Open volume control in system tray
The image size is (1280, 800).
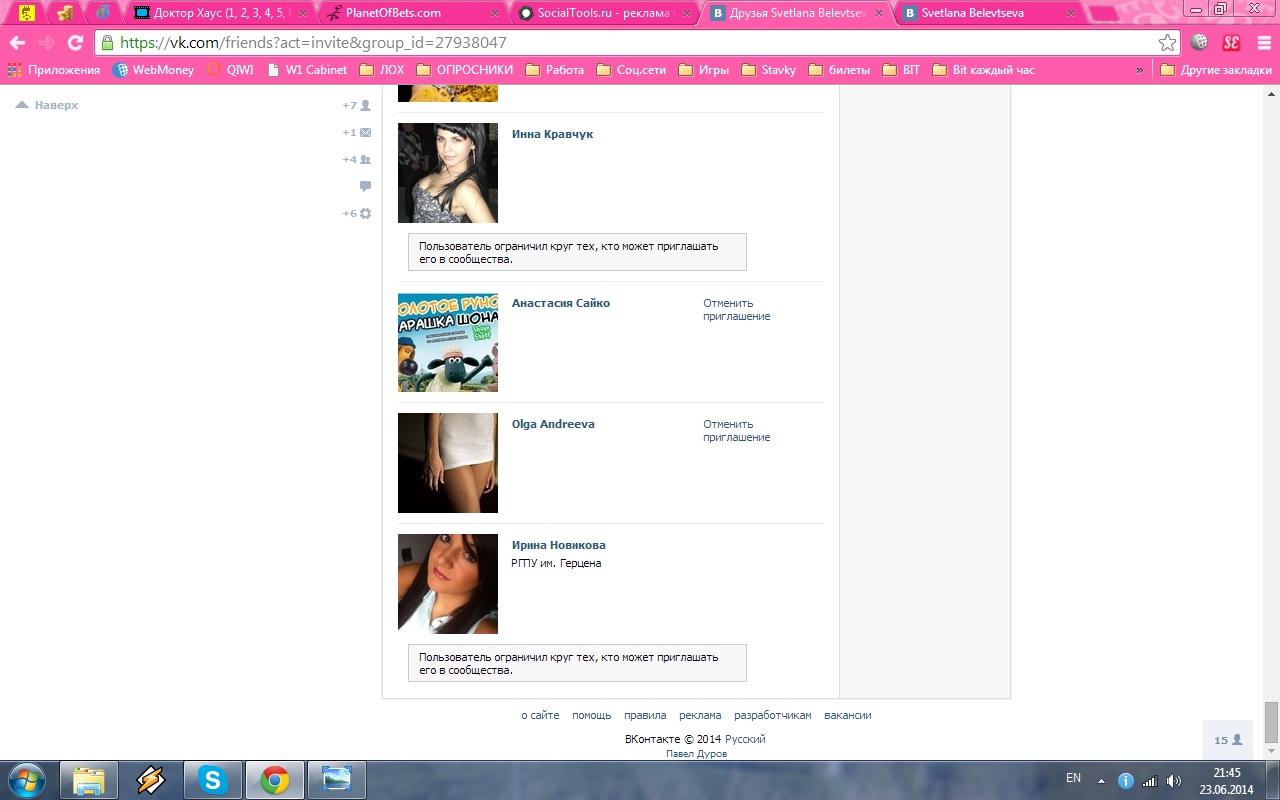pyautogui.click(x=1174, y=781)
